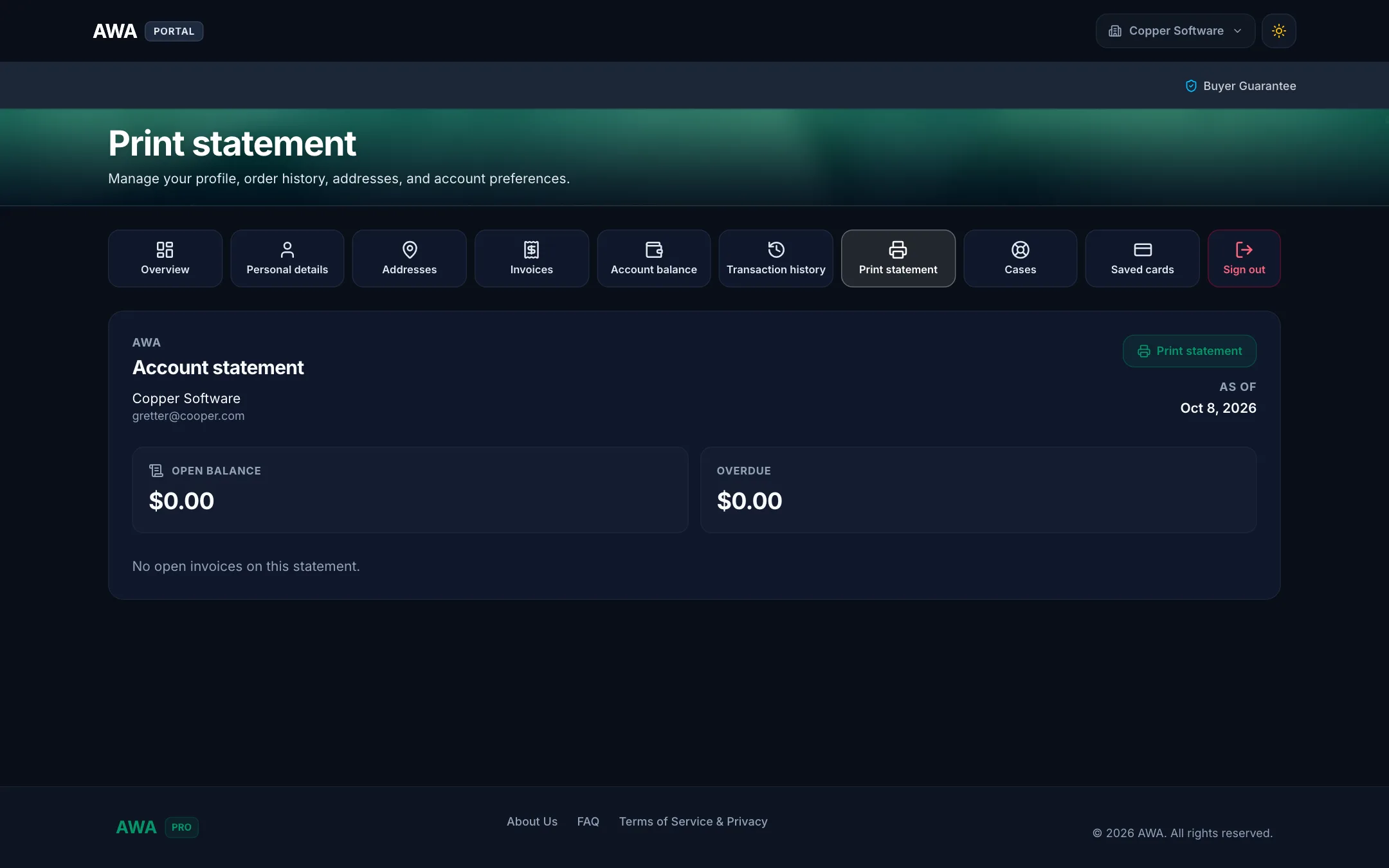Click the green Print statement button
Viewport: 1389px width, 868px height.
pos(1190,351)
